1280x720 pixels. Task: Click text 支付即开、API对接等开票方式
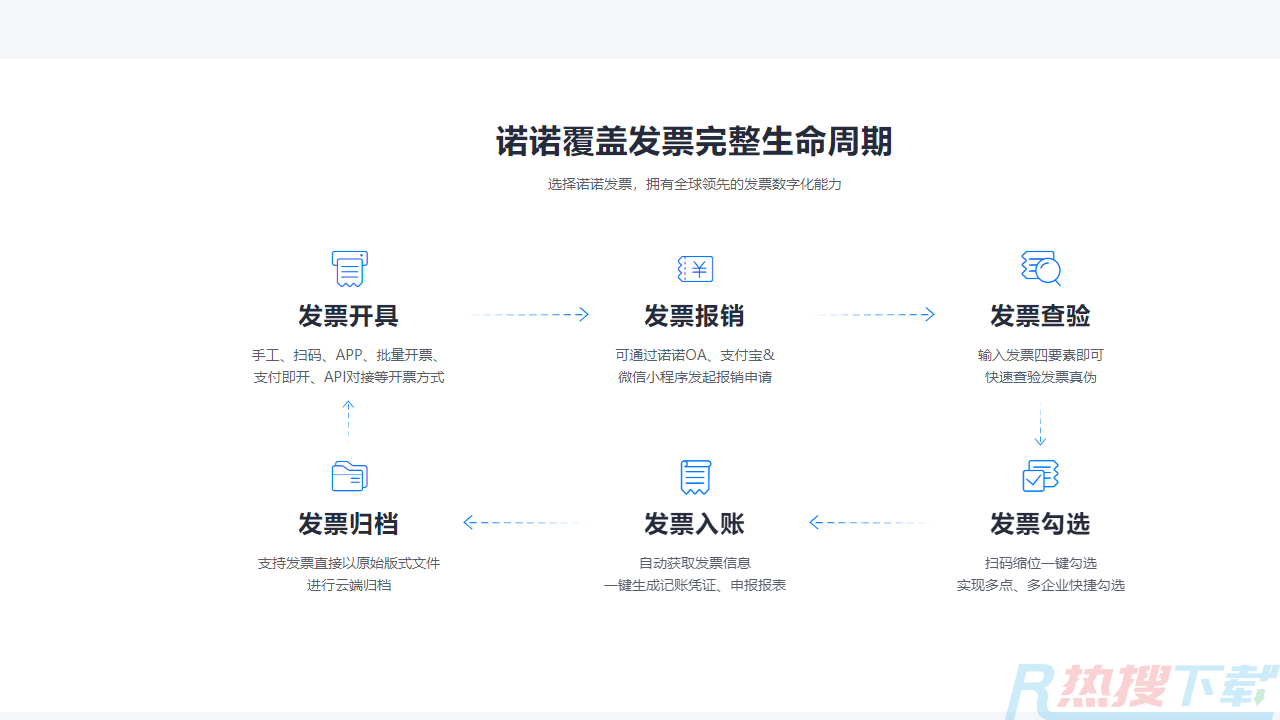pos(349,377)
